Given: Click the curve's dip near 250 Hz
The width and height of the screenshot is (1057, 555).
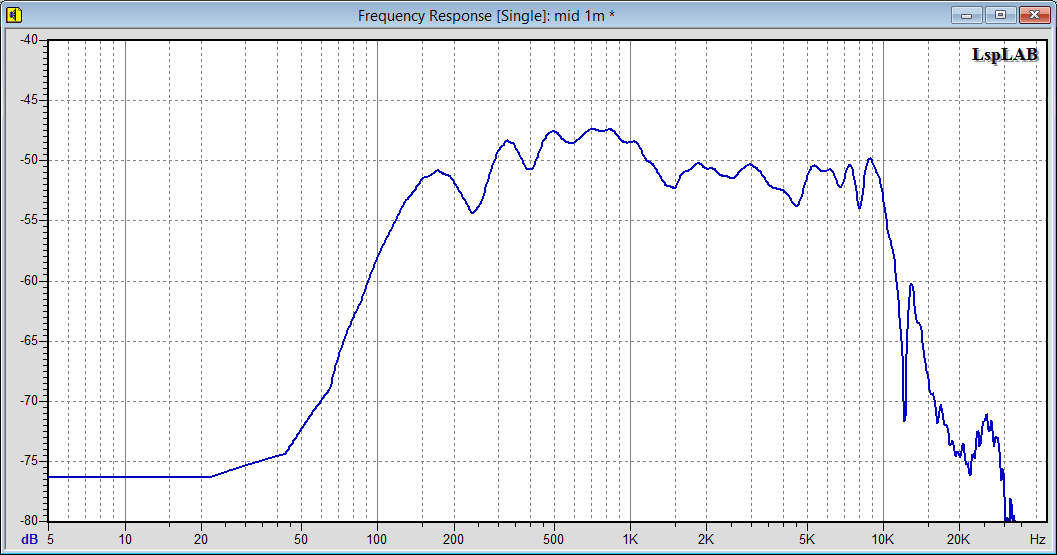Looking at the screenshot, I should [473, 212].
